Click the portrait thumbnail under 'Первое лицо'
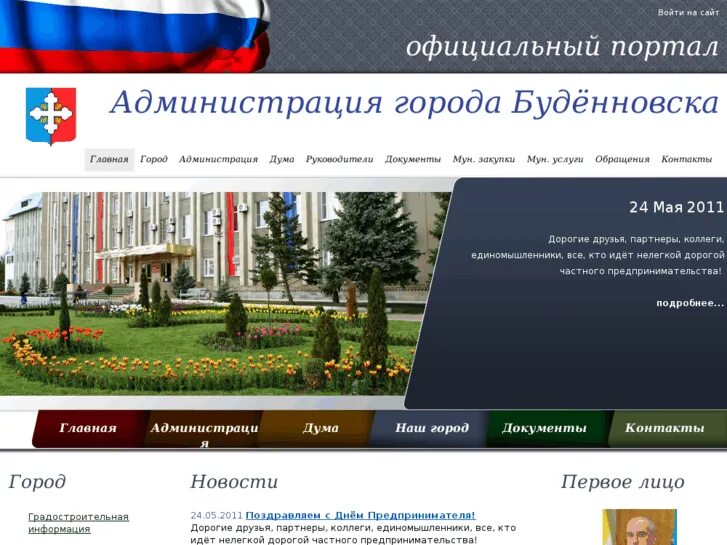 click(639, 527)
